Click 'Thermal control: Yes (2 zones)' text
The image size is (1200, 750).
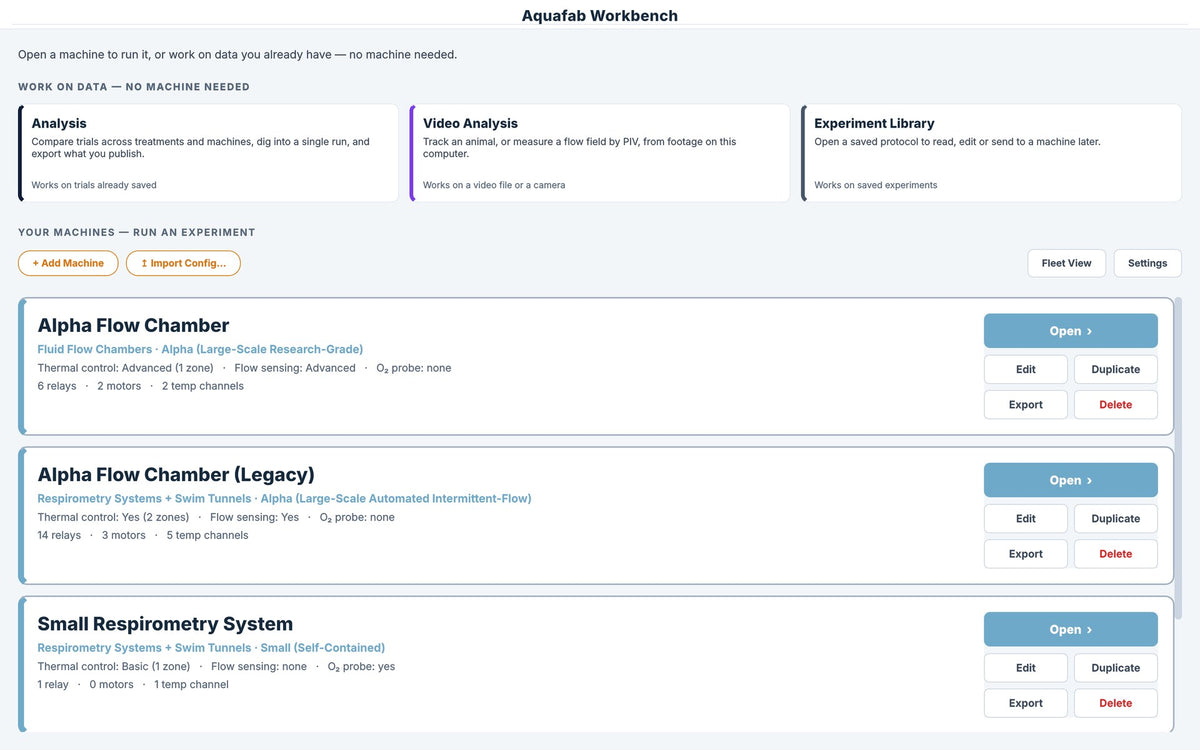[x=113, y=517]
